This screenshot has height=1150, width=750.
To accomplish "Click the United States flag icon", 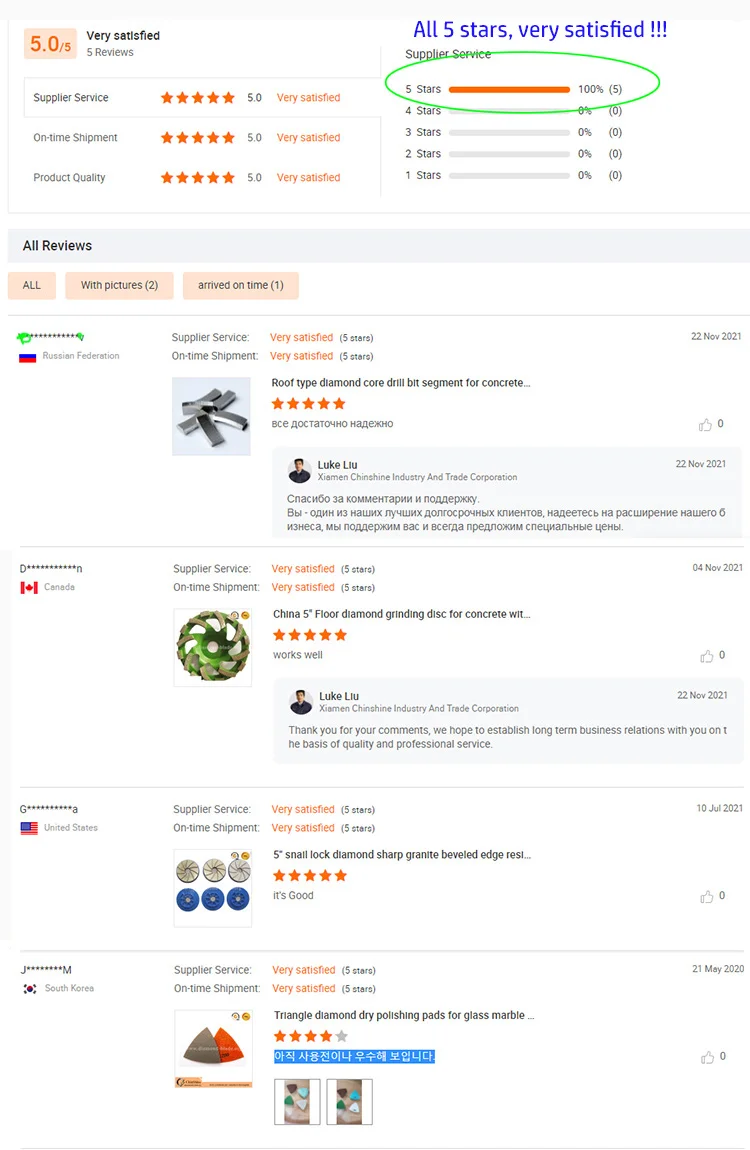I will [29, 829].
